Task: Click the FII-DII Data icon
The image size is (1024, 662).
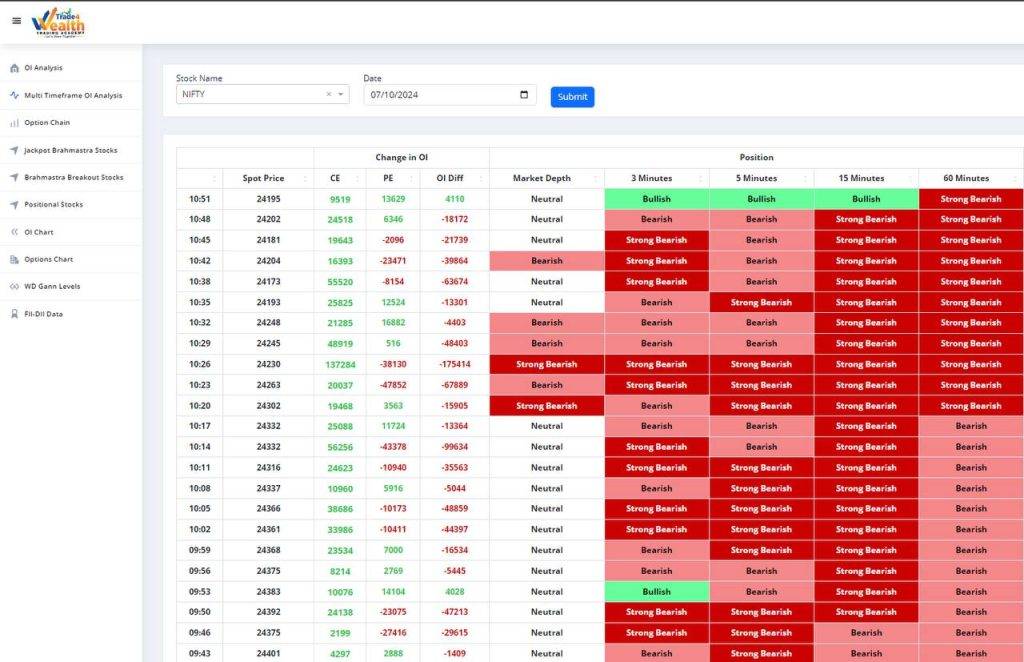Action: click(14, 314)
